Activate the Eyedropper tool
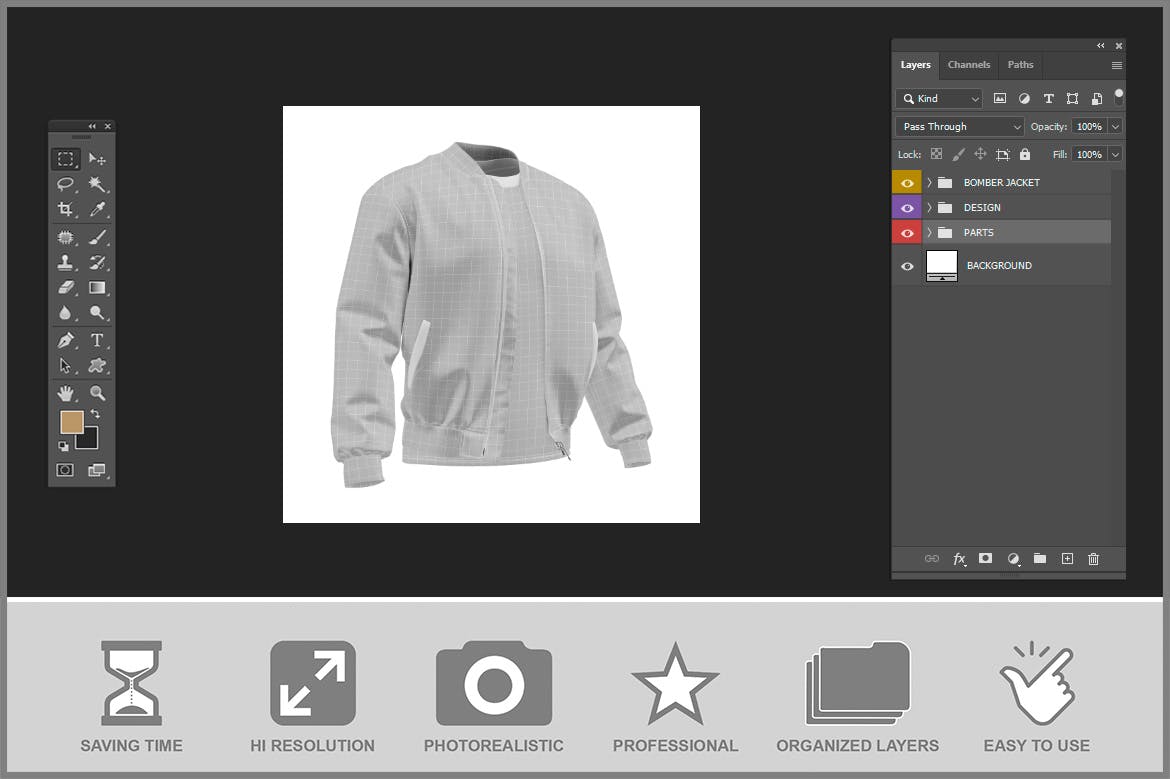The height and width of the screenshot is (779, 1170). (97, 209)
